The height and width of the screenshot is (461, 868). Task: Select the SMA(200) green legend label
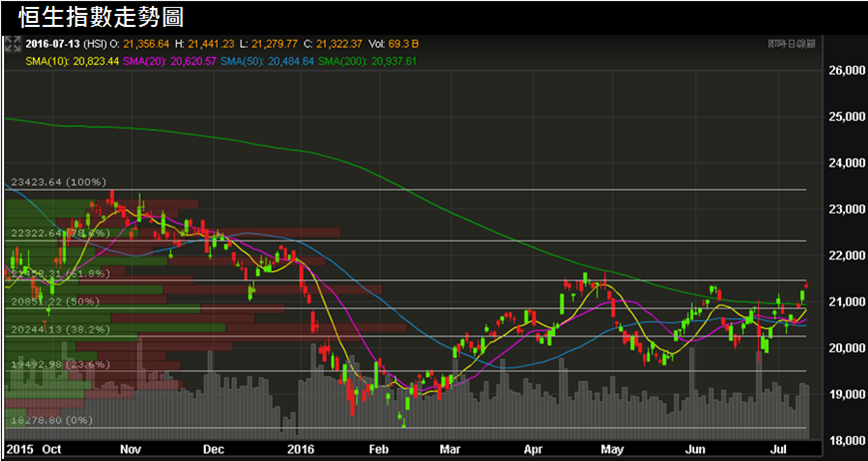(x=343, y=61)
